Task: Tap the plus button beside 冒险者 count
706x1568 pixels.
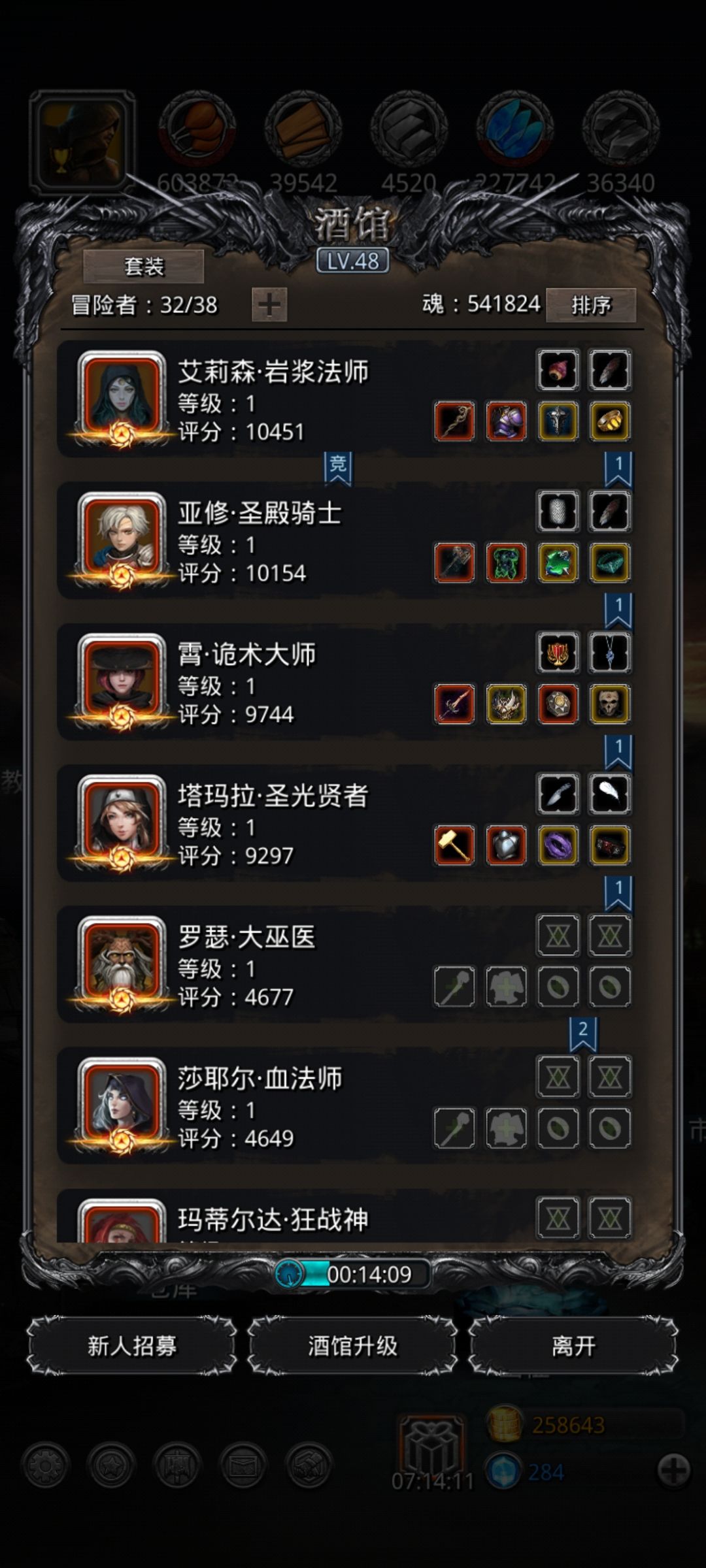Action: pos(269,304)
